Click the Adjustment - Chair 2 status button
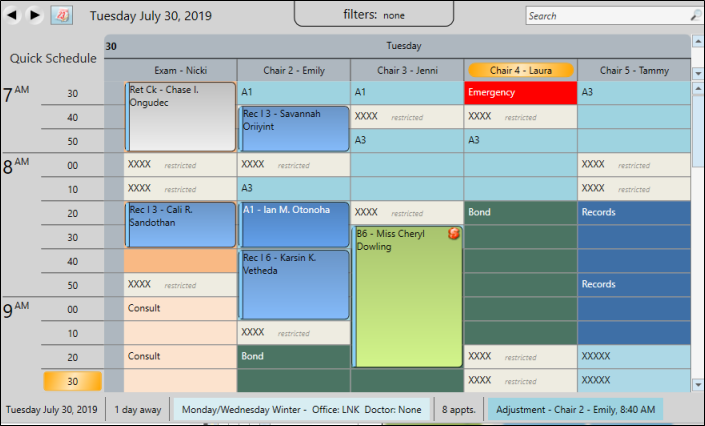The width and height of the screenshot is (705, 426). (574, 409)
